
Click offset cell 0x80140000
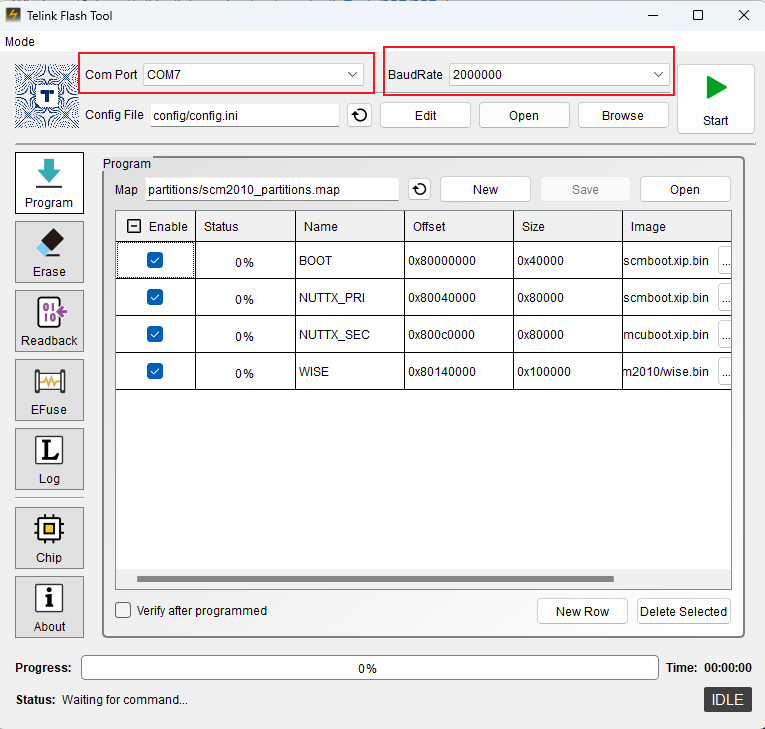coord(459,372)
